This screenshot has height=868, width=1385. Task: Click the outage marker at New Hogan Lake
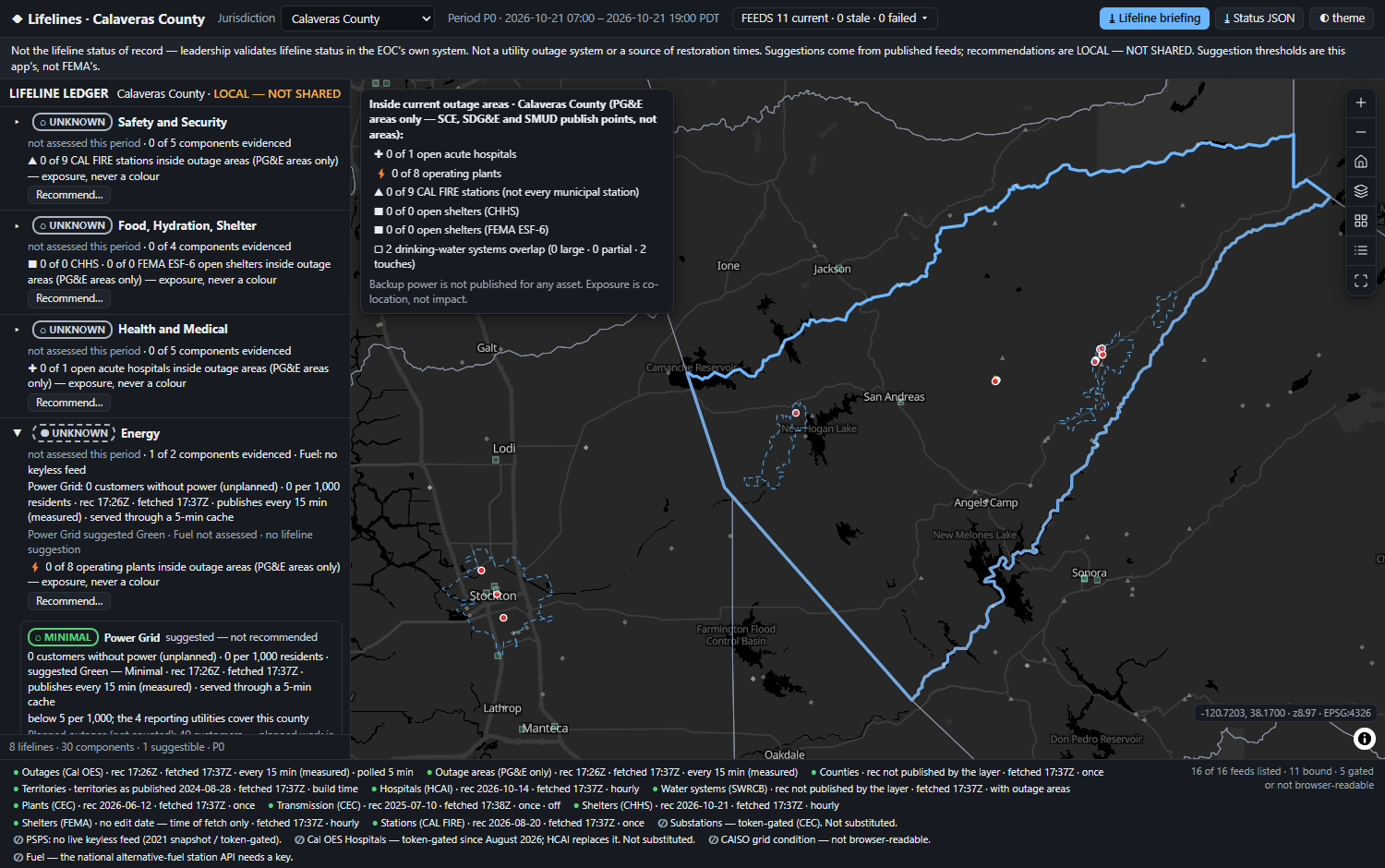[796, 413]
